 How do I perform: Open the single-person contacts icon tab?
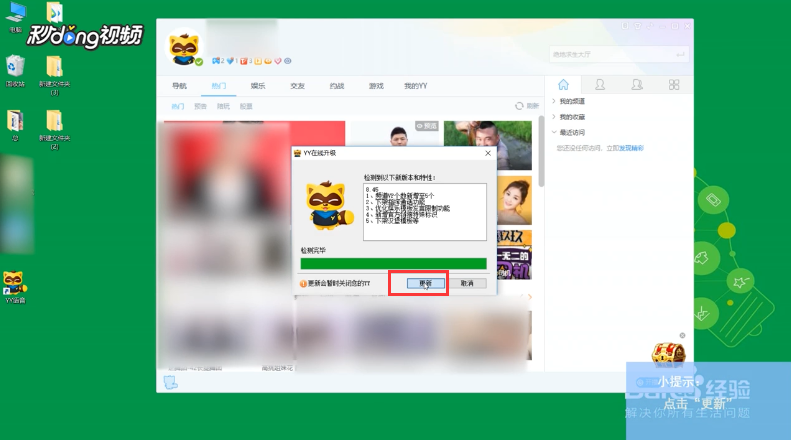pyautogui.click(x=600, y=85)
